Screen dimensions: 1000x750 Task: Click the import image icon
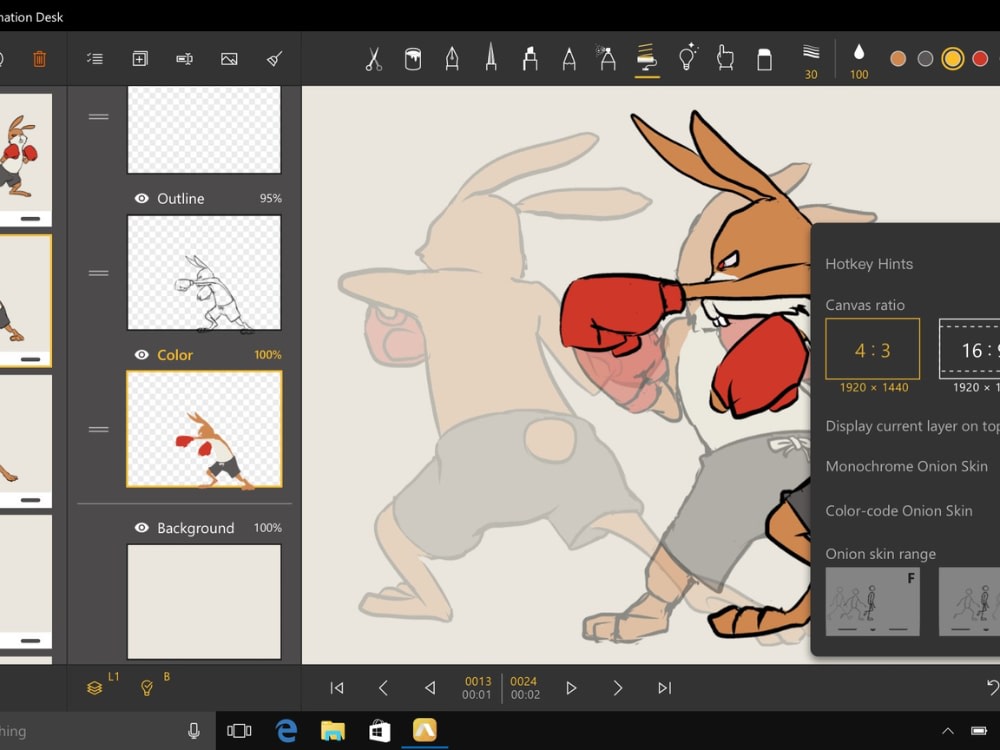tap(229, 59)
